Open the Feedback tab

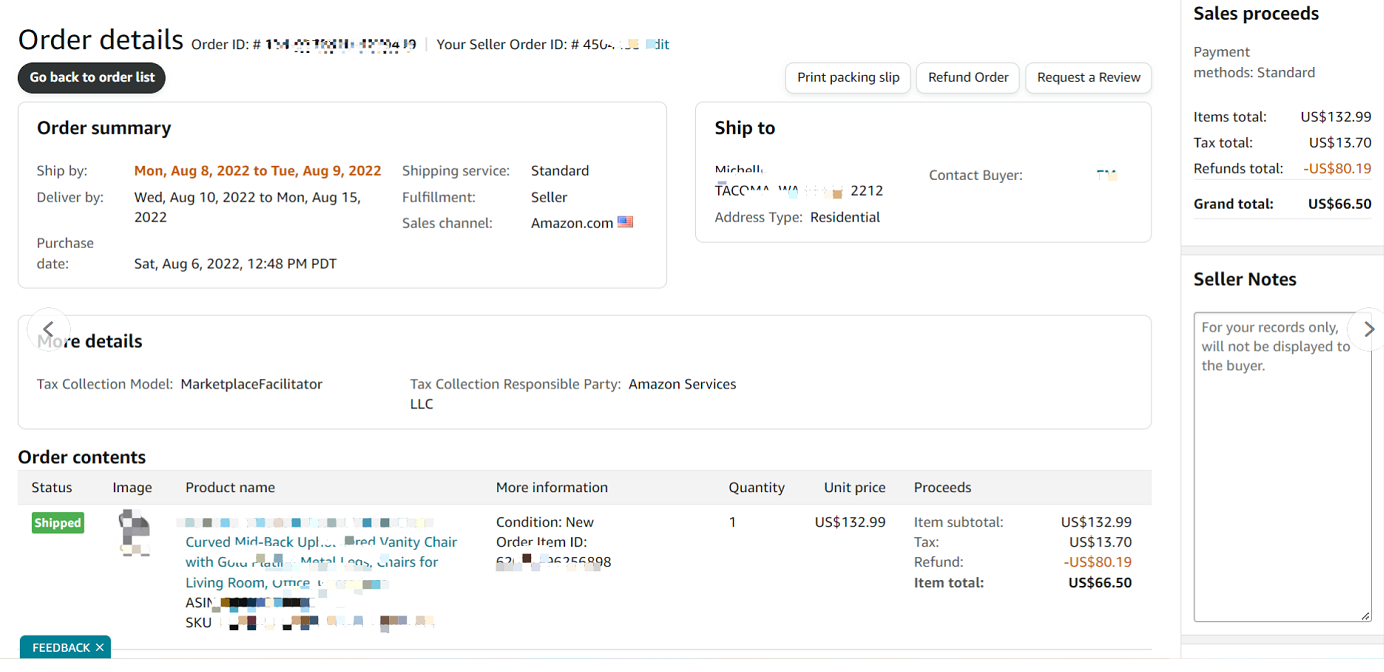[60, 648]
